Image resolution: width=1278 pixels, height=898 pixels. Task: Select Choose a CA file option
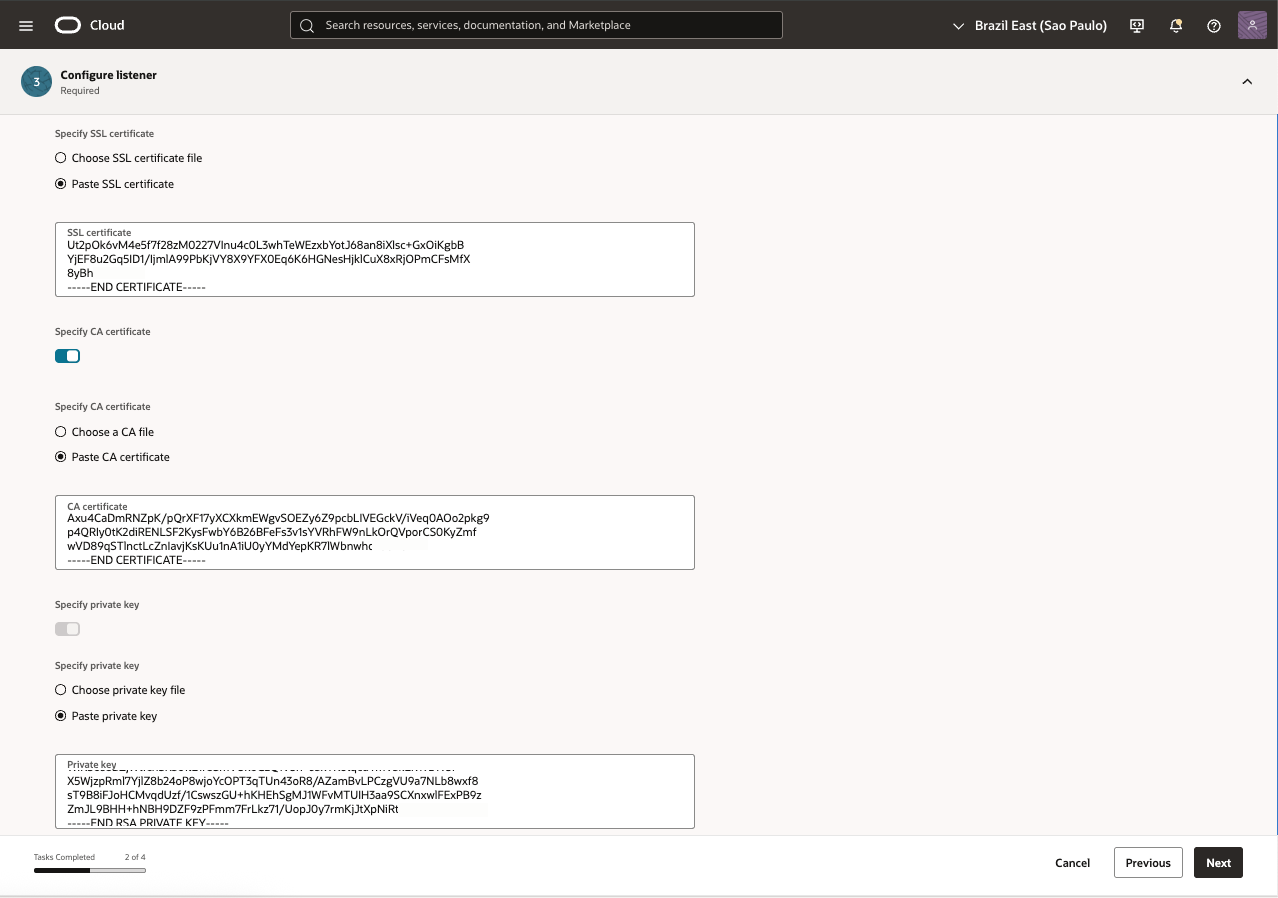click(x=105, y=432)
